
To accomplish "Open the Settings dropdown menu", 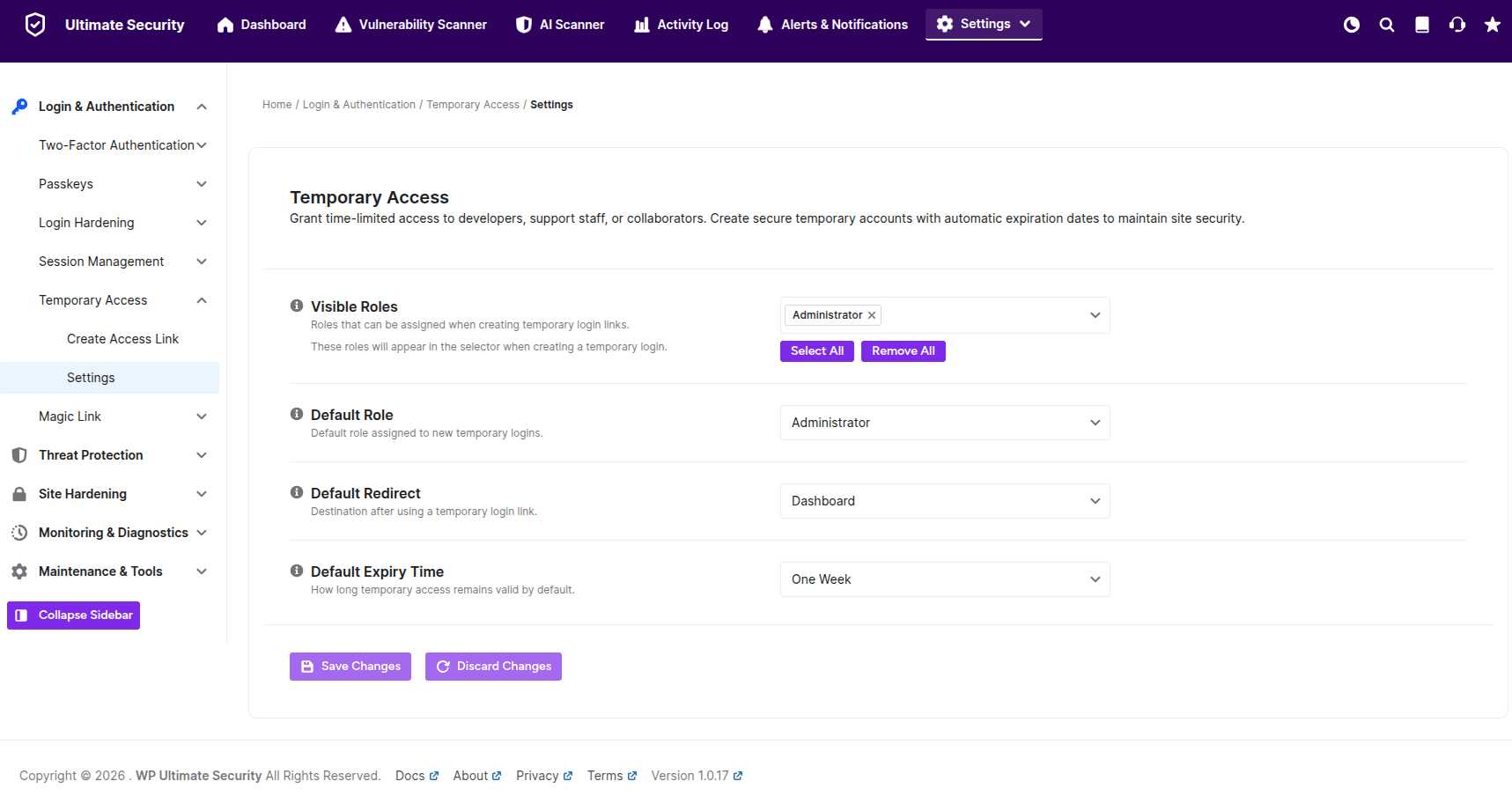I will [x=984, y=25].
